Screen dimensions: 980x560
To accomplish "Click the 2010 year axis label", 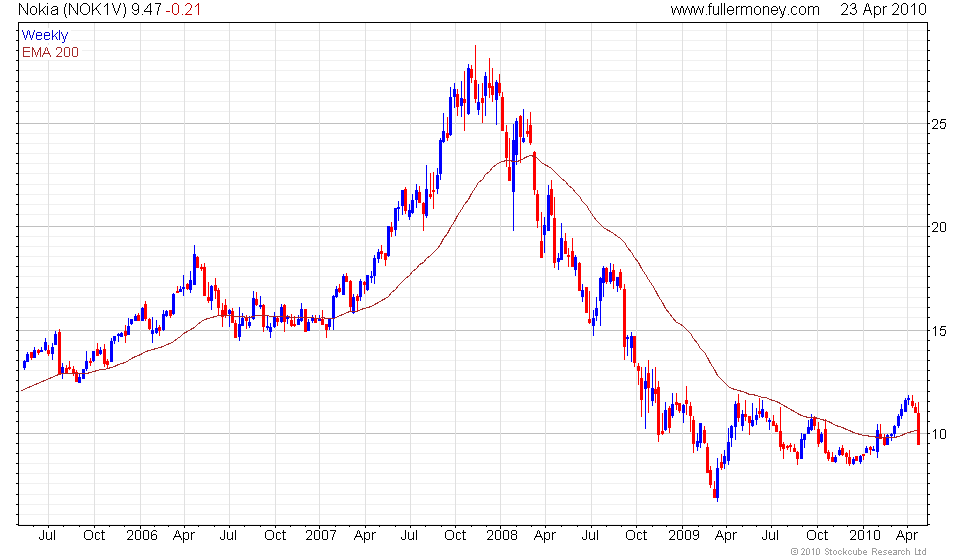I will 864,536.
